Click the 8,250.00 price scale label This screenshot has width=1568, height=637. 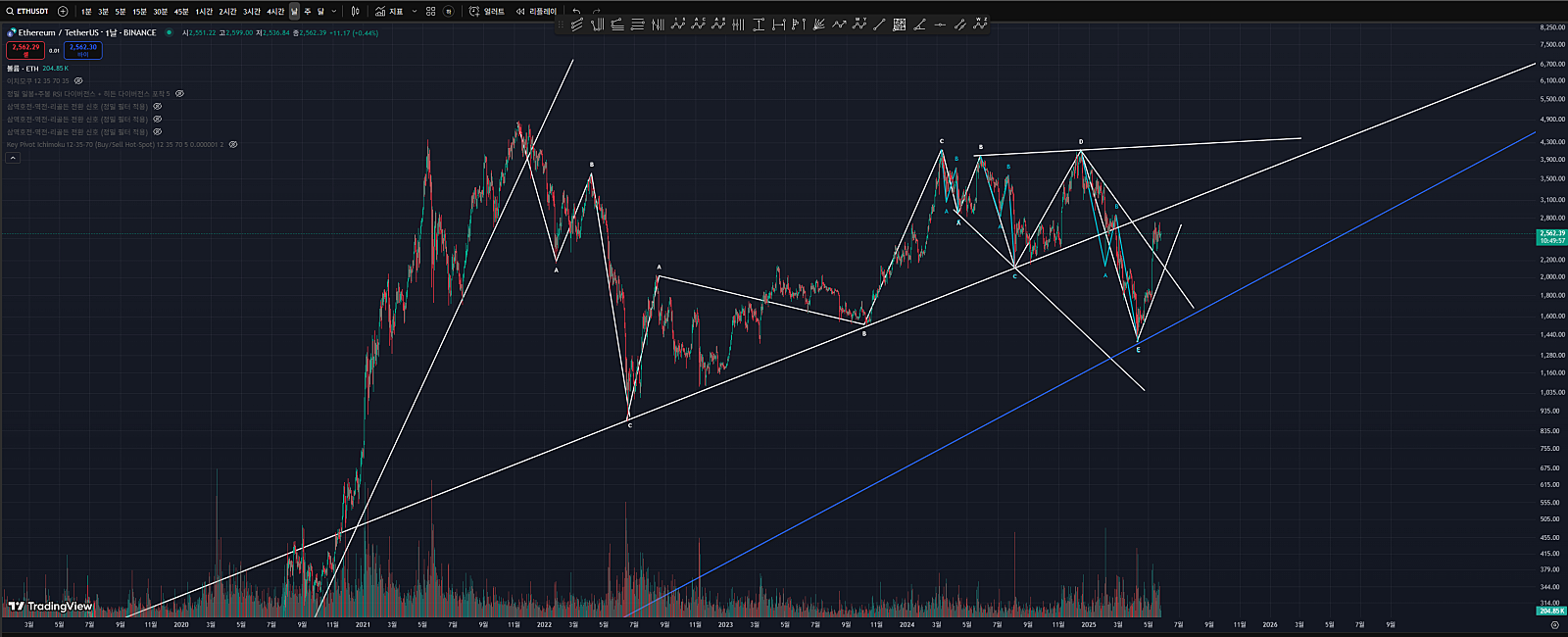click(x=1552, y=27)
